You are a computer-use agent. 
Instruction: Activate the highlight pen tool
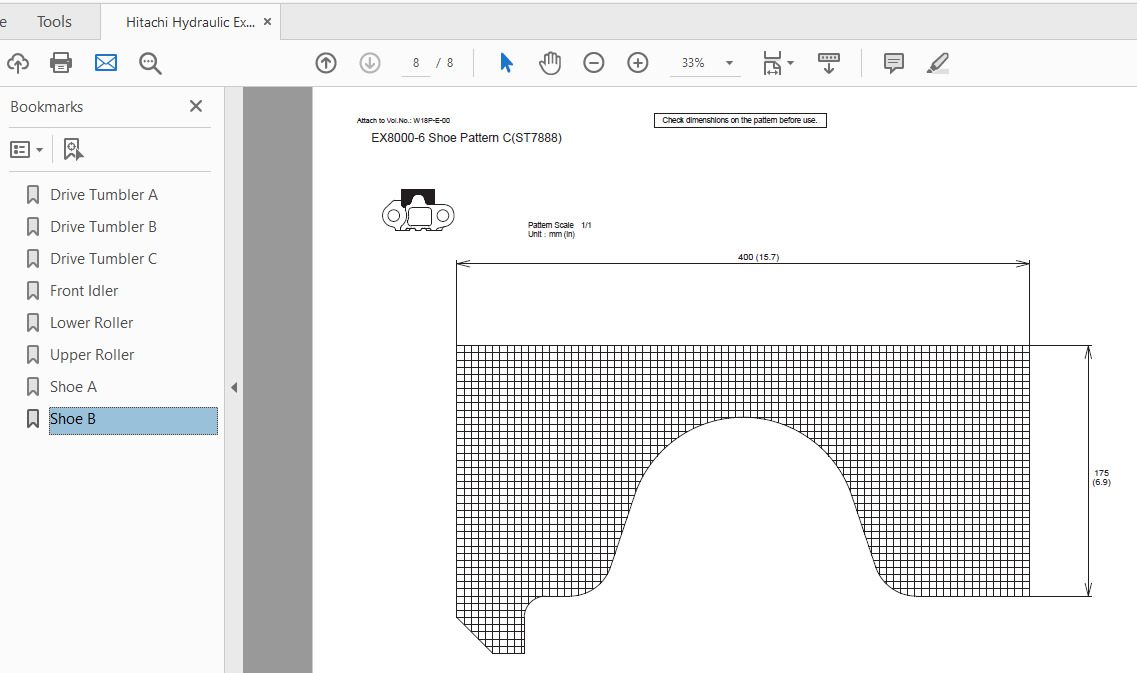[937, 63]
